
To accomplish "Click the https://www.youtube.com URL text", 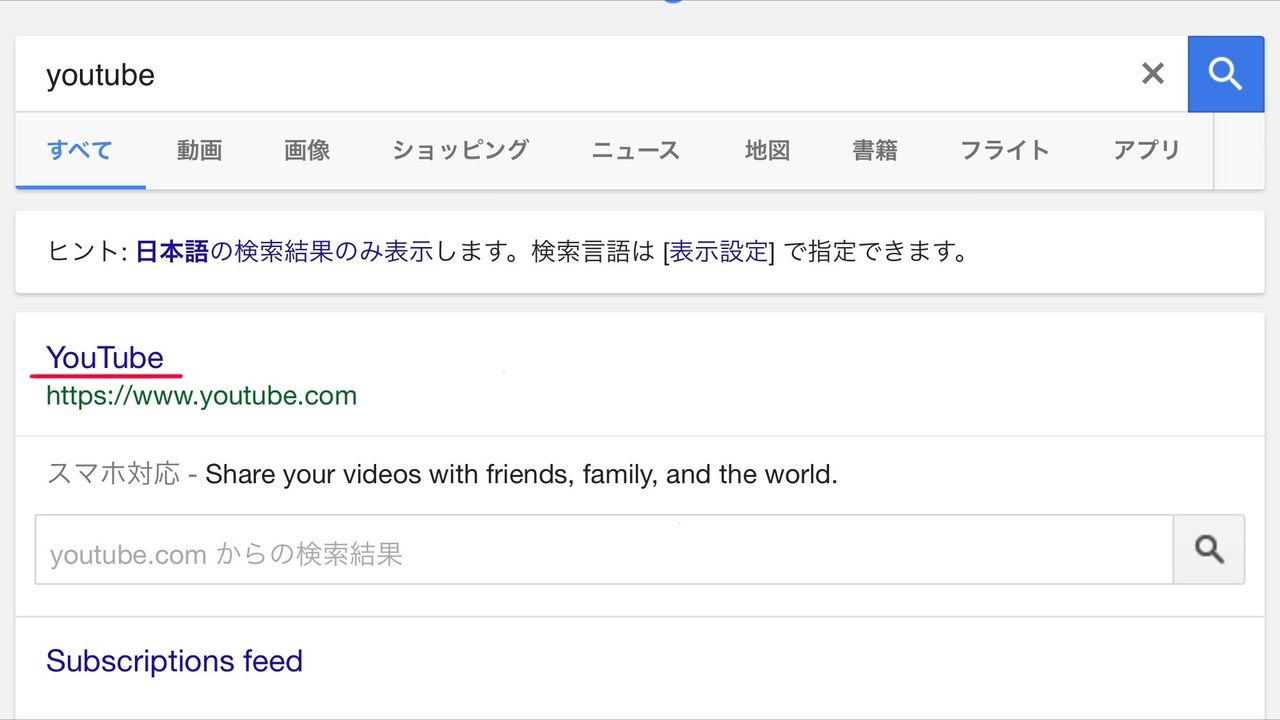I will [201, 396].
